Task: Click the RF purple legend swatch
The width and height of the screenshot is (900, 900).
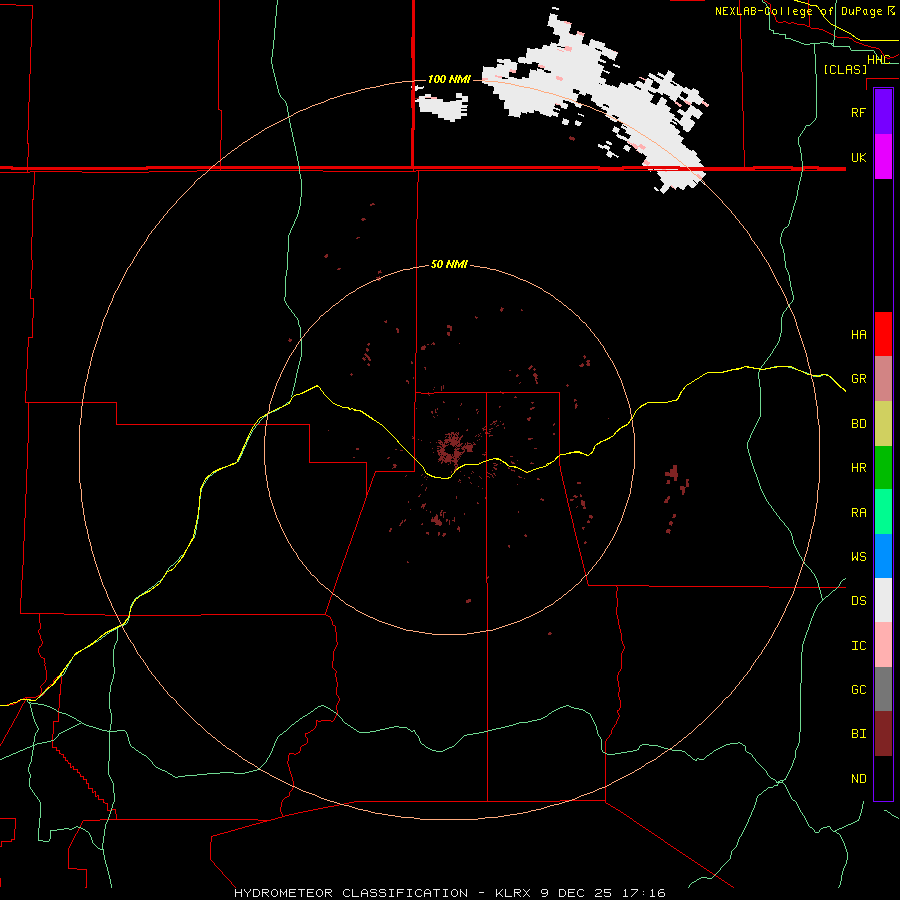Action: tap(883, 112)
